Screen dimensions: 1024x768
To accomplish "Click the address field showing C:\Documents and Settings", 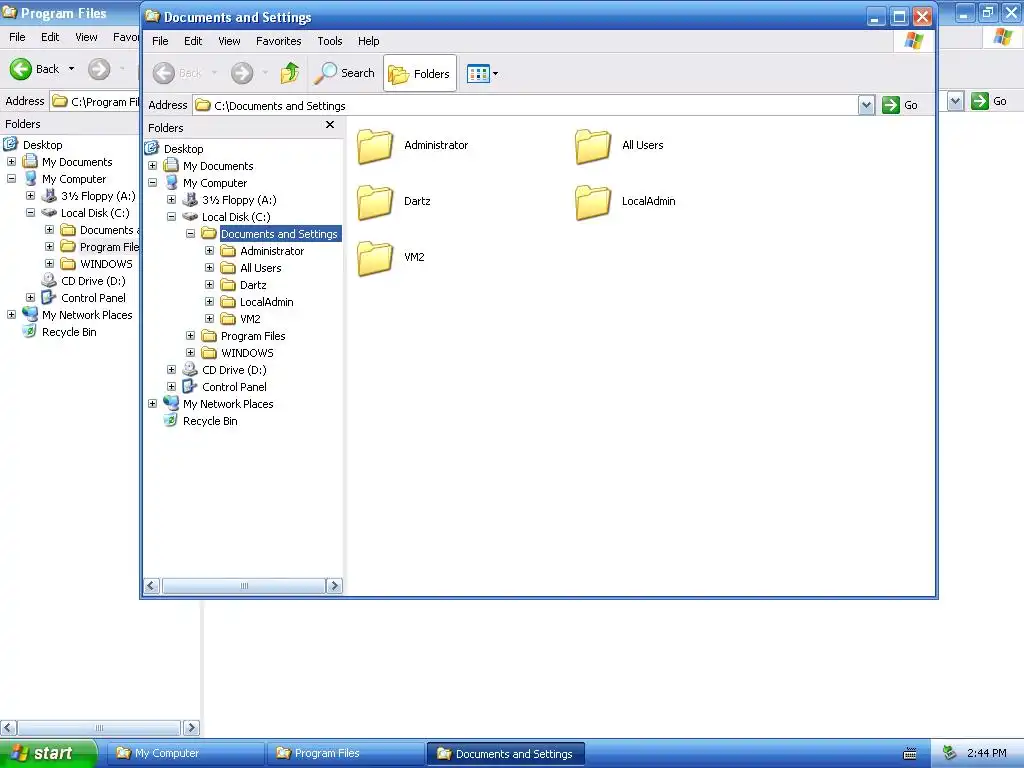I will click(526, 105).
